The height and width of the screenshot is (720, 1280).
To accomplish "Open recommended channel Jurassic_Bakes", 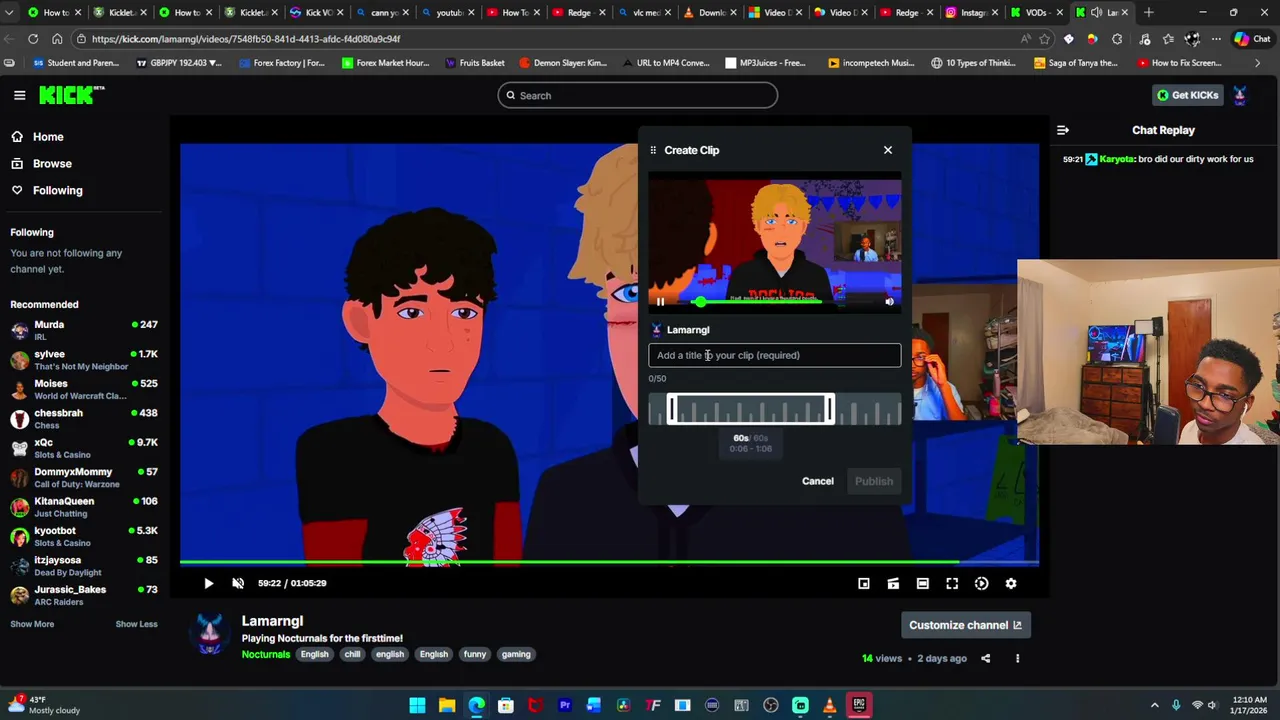I will pyautogui.click(x=84, y=595).
